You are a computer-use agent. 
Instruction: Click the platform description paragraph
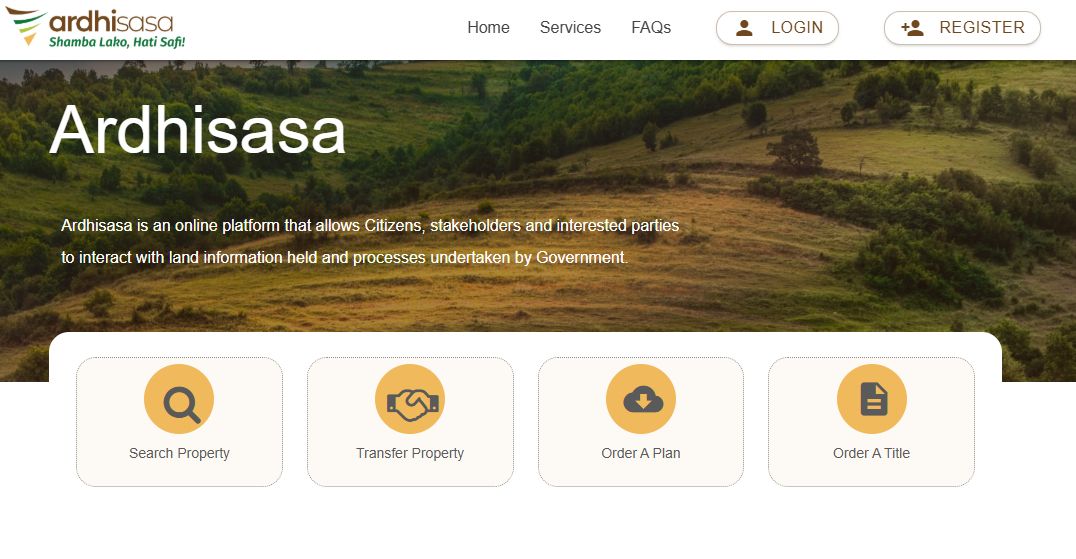coord(370,241)
